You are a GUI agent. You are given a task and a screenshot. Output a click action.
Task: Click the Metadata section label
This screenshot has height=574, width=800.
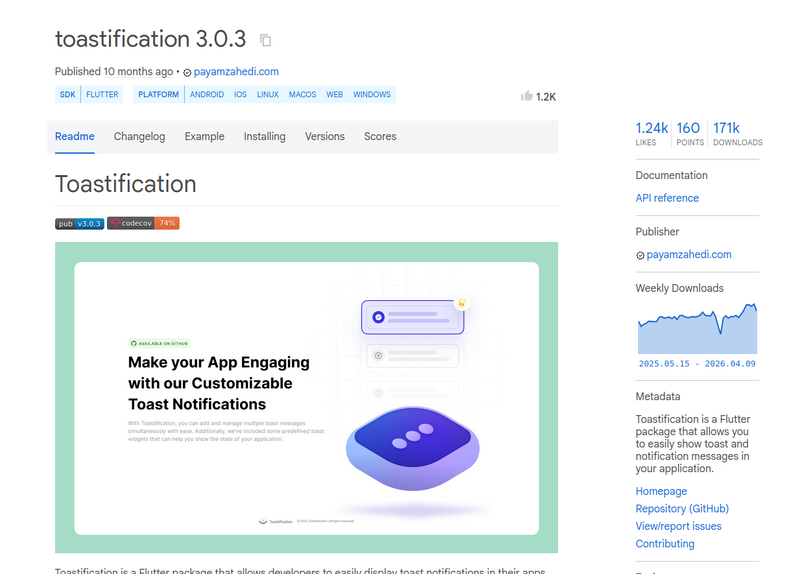tap(658, 396)
